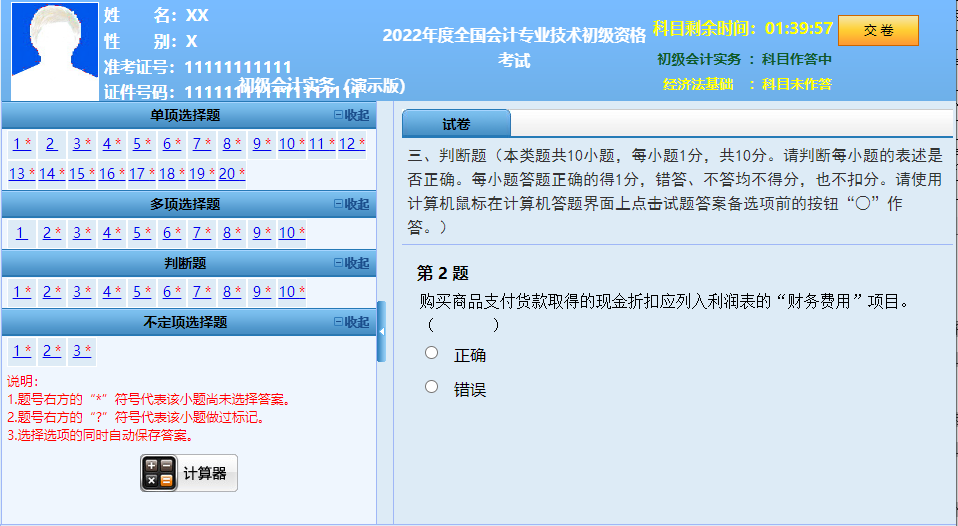Viewport: 958px width, 526px height.
Task: Select 错误 radio option
Action: click(x=432, y=386)
